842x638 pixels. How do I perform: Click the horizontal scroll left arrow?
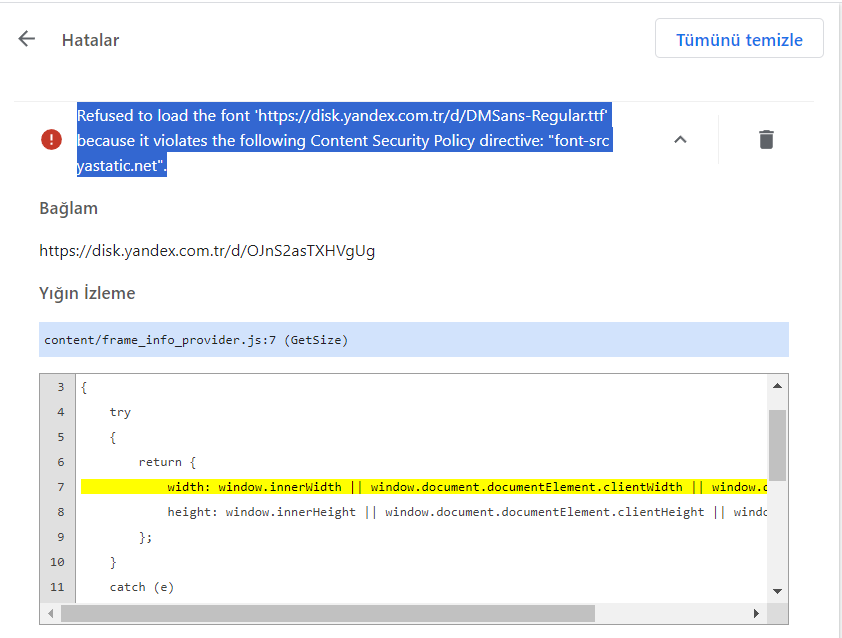(x=50, y=613)
